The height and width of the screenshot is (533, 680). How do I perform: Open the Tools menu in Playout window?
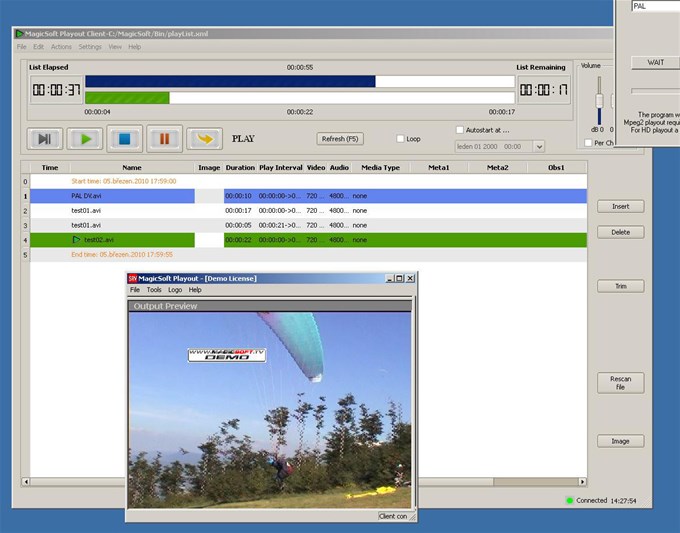tap(154, 290)
